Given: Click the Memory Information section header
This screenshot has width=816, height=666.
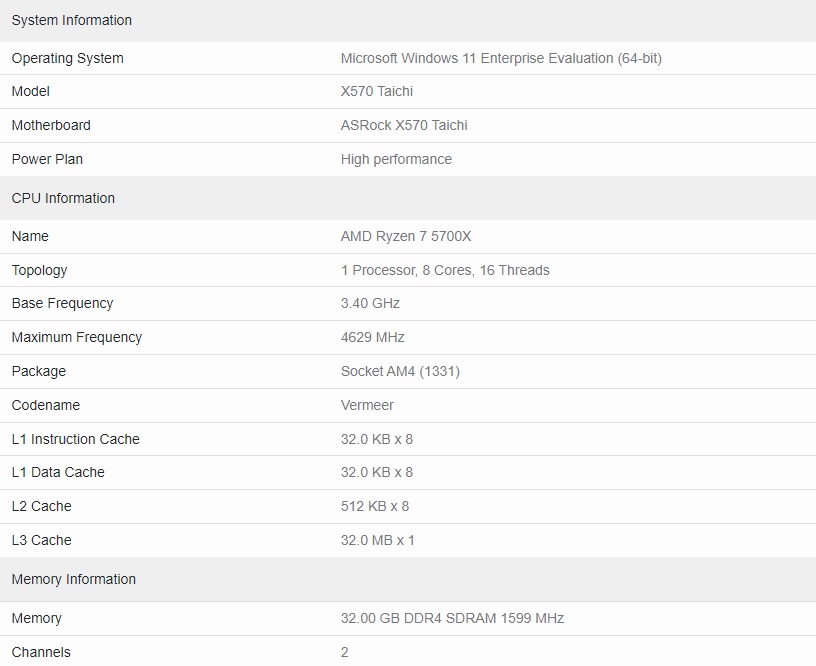Looking at the screenshot, I should point(73,579).
